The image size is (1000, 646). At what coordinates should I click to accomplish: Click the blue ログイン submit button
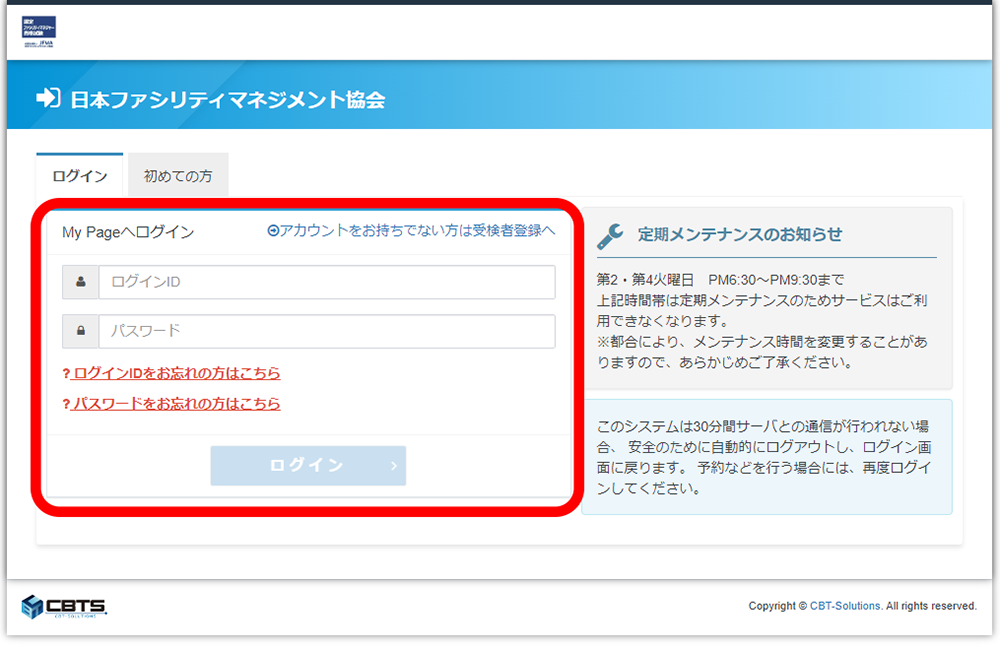tap(308, 466)
